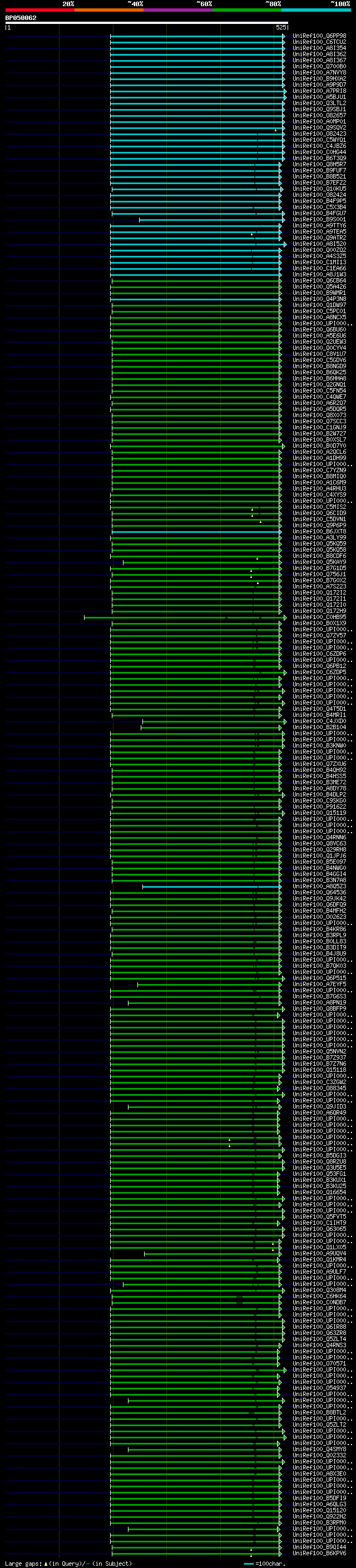Click the cyan ~100% identity legend segment

[x=316, y=11]
